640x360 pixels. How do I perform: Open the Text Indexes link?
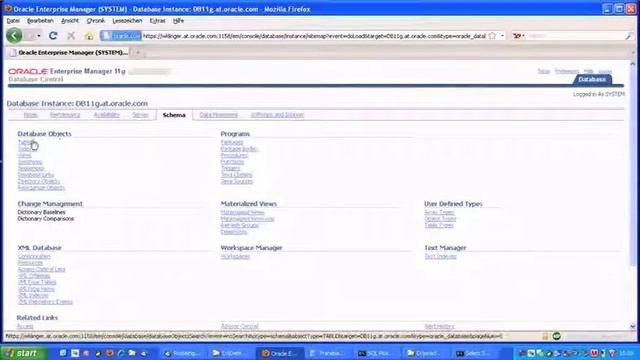pos(440,256)
